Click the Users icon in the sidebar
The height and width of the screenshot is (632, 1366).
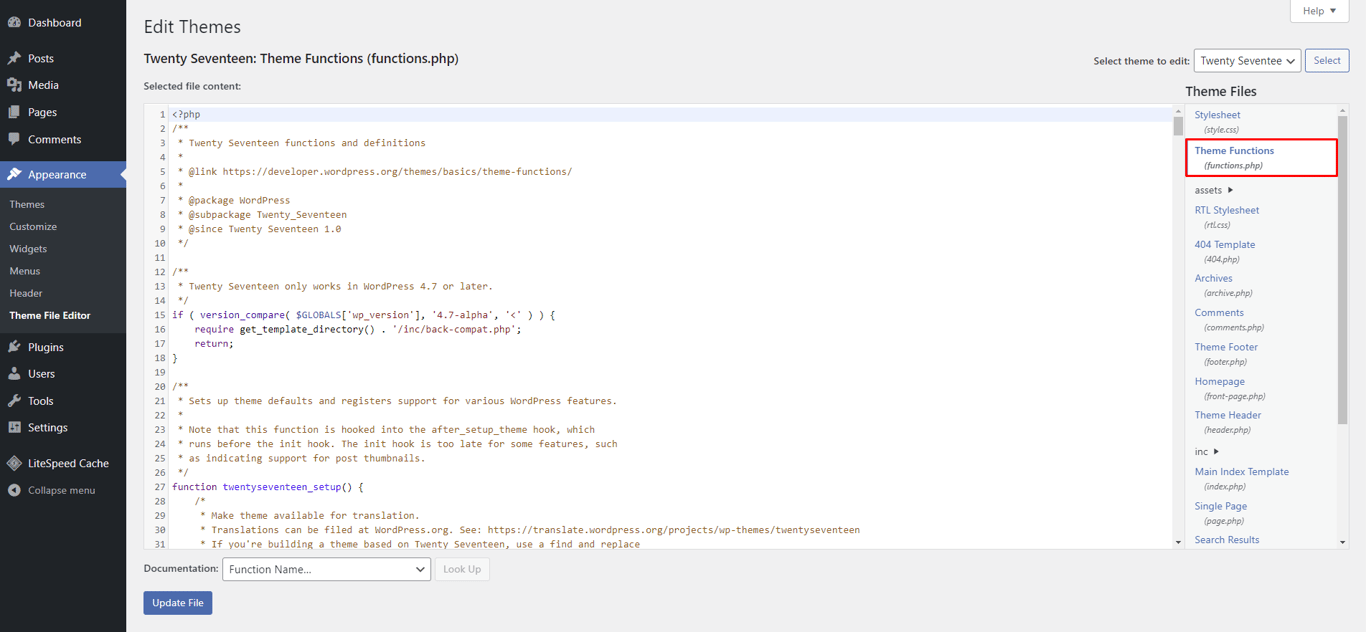click(x=13, y=373)
